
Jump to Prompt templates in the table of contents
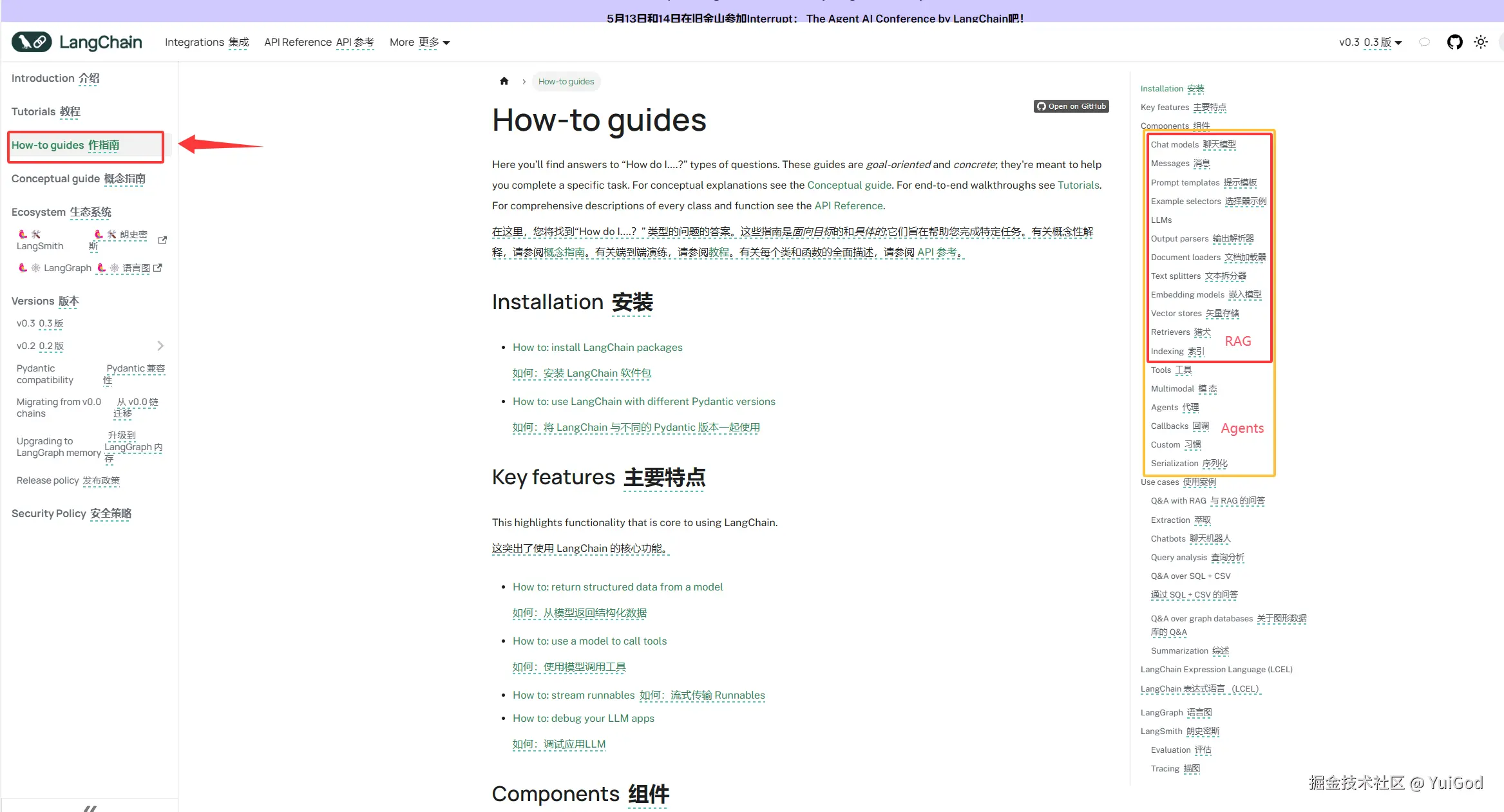pyautogui.click(x=1204, y=182)
